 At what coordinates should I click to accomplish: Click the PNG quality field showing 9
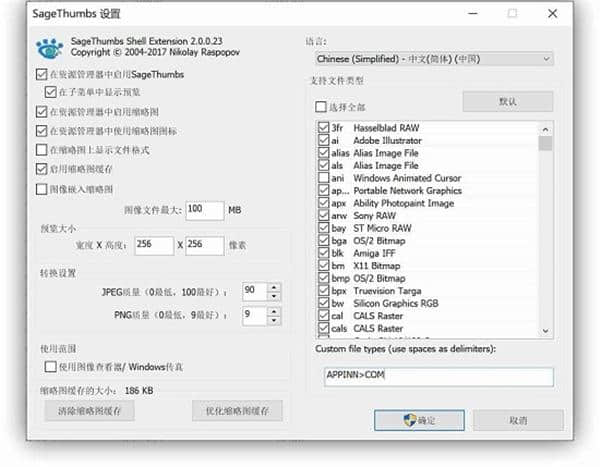255,316
